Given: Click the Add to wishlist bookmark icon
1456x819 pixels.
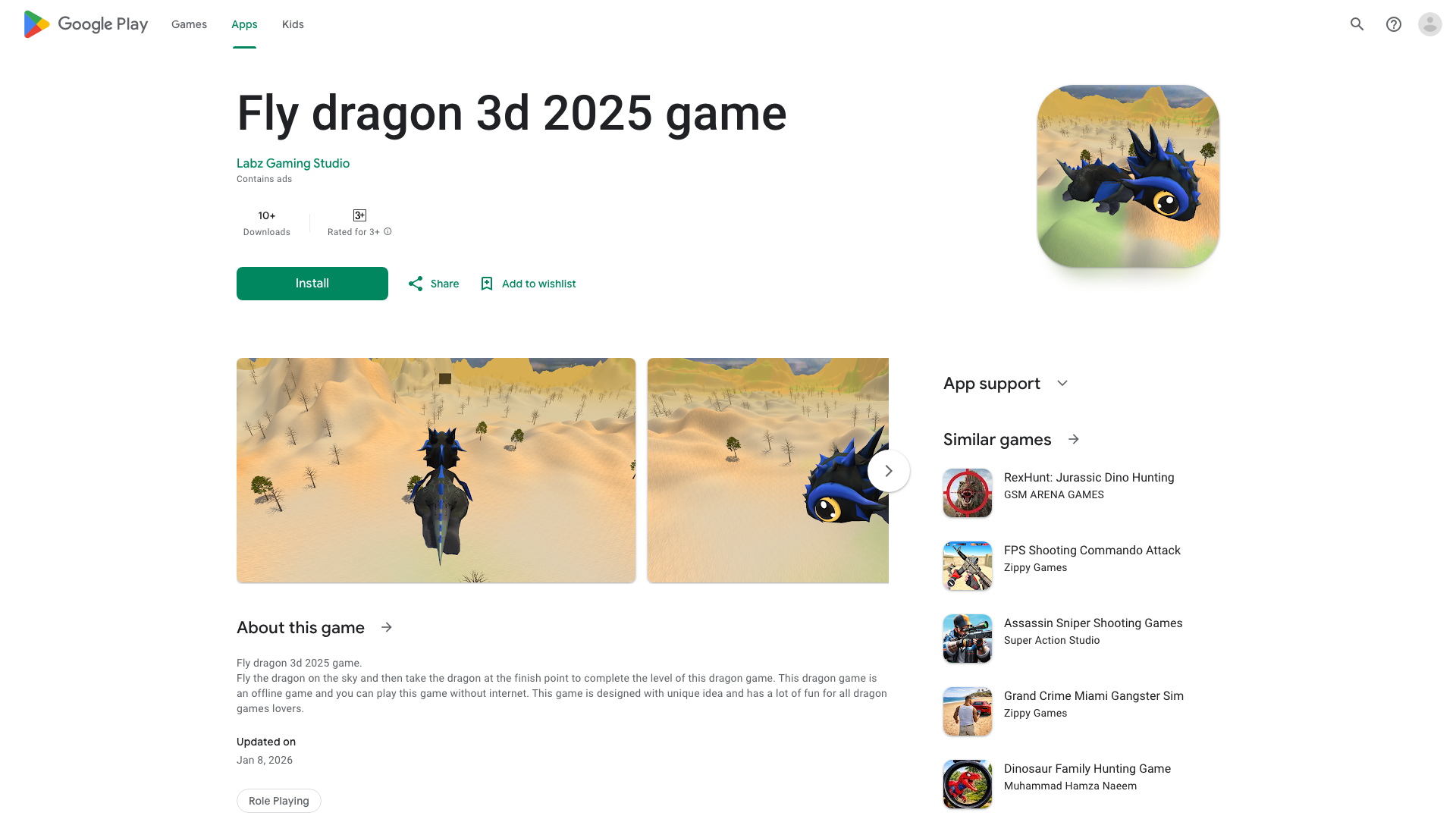Looking at the screenshot, I should coord(487,284).
